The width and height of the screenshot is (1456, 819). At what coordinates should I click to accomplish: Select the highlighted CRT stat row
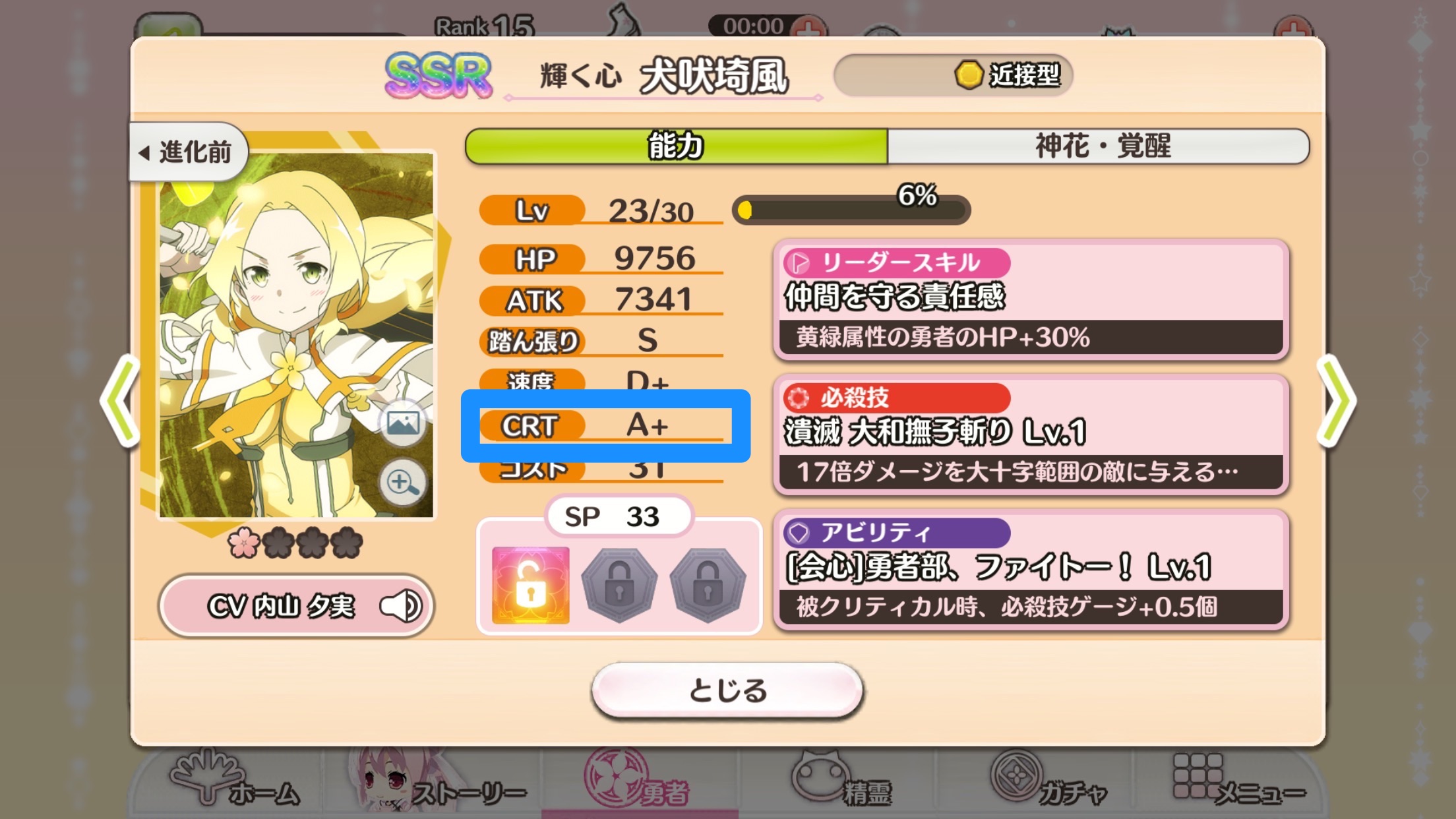605,425
